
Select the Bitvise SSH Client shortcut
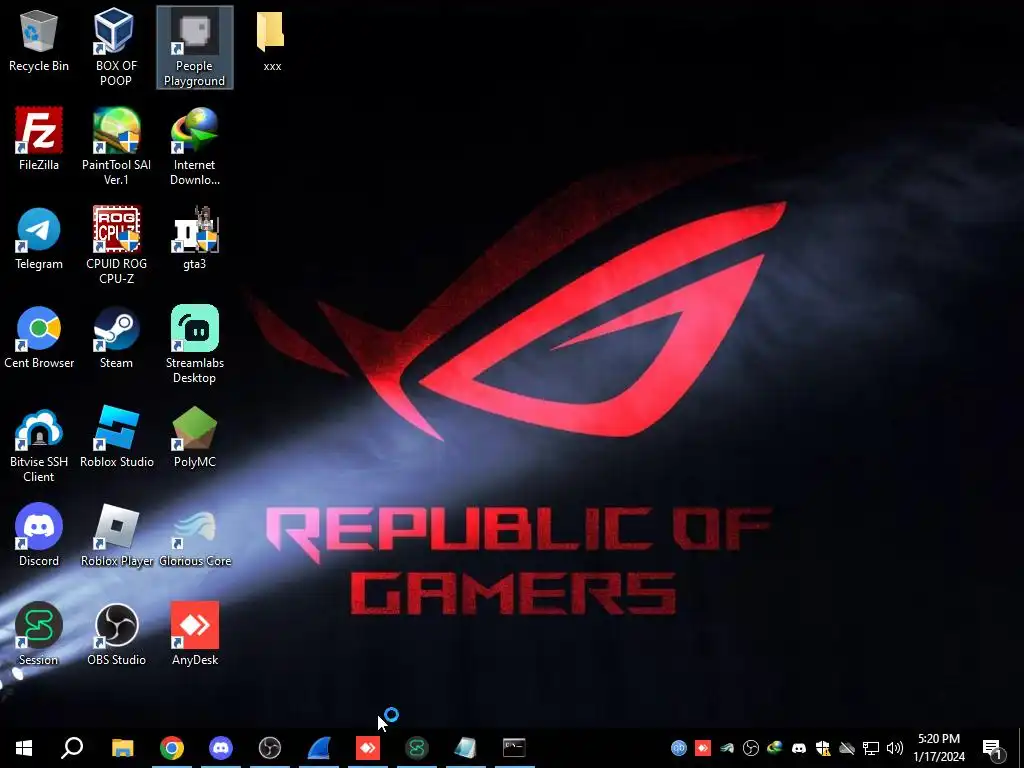[x=39, y=444]
